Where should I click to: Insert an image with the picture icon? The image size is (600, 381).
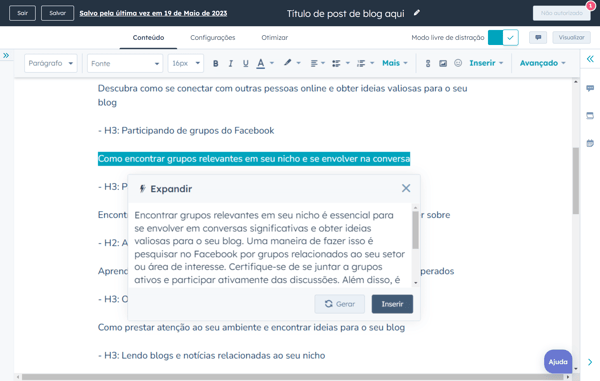click(x=443, y=64)
